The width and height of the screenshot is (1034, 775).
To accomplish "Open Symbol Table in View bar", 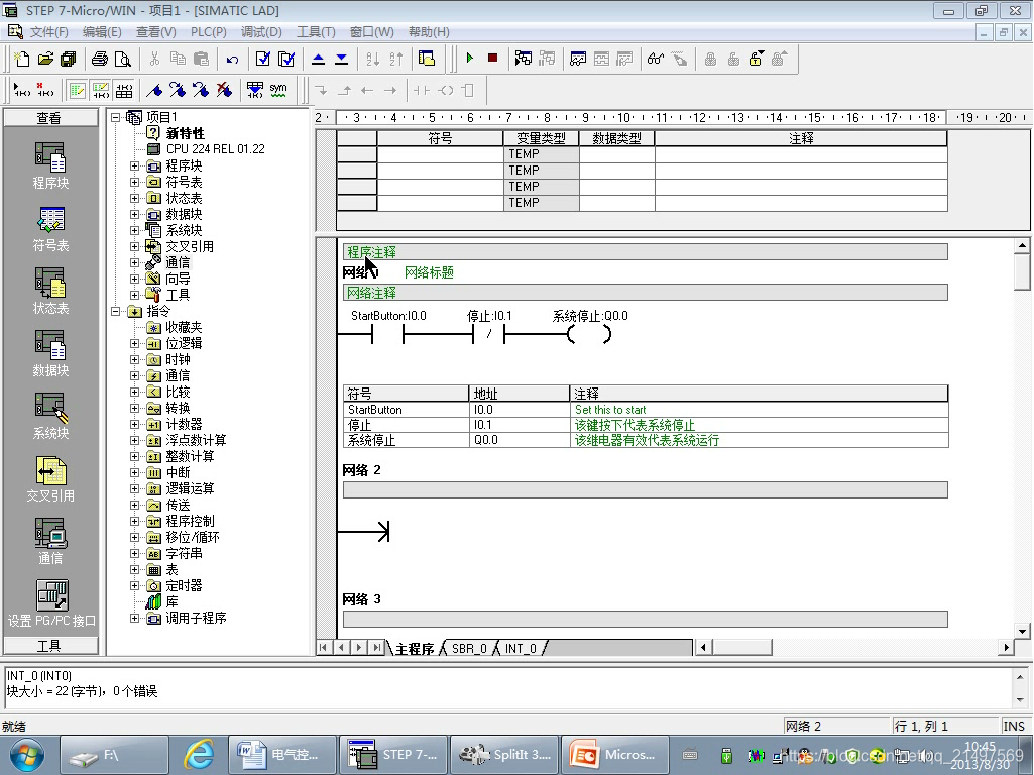I will [x=51, y=229].
